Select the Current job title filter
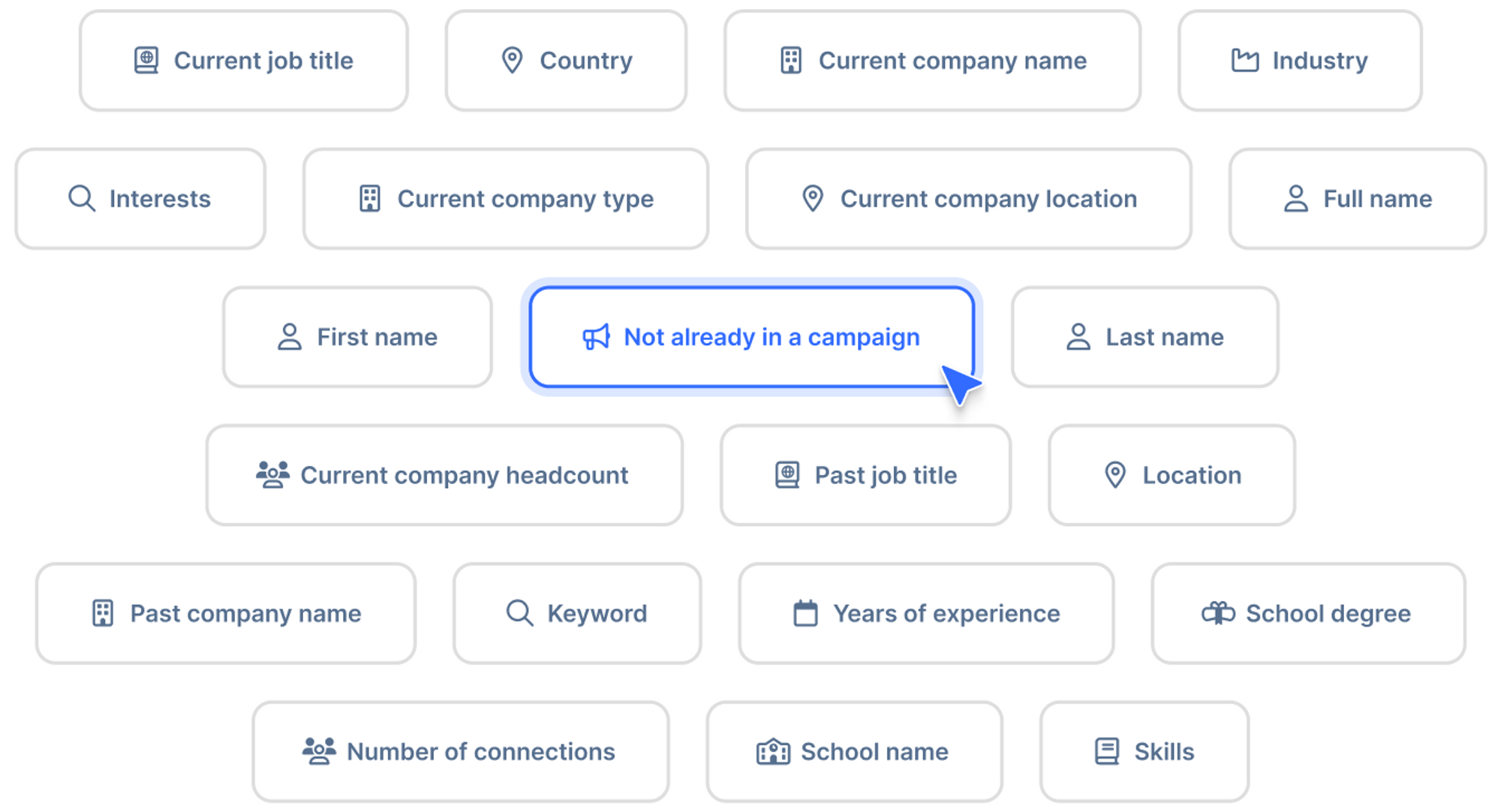The height and width of the screenshot is (812, 1501). tap(244, 61)
